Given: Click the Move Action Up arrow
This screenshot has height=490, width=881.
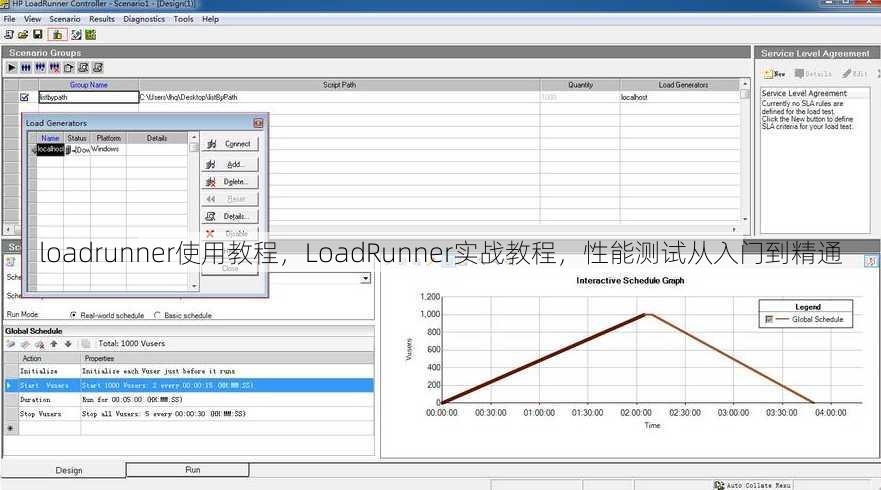Looking at the screenshot, I should point(54,344).
